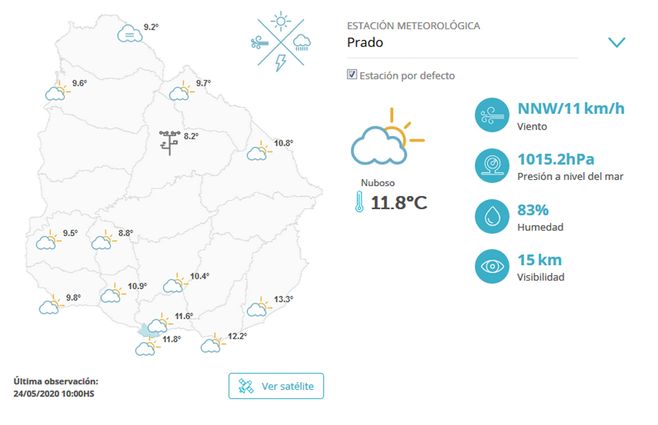Click the visibility eye icon
This screenshot has height=425, width=658.
click(x=490, y=267)
